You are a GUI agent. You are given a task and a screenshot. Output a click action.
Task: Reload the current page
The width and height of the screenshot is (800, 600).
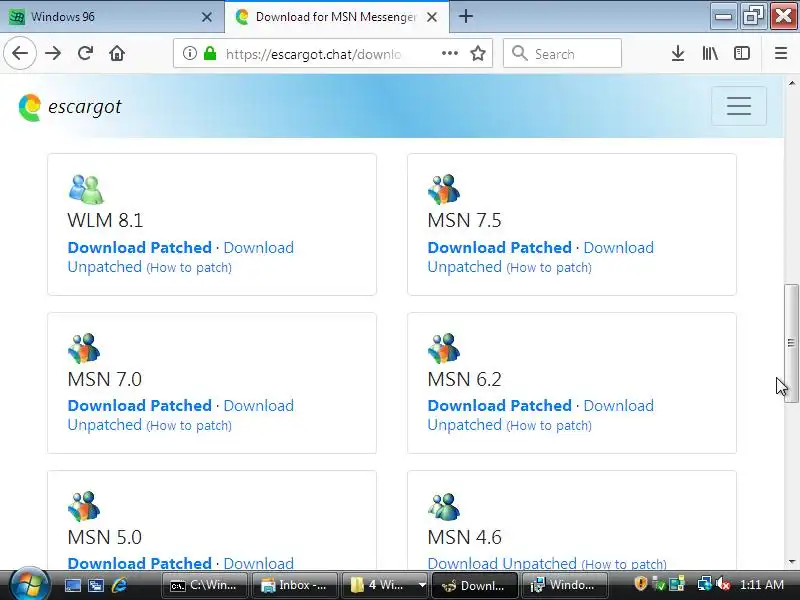coord(85,53)
